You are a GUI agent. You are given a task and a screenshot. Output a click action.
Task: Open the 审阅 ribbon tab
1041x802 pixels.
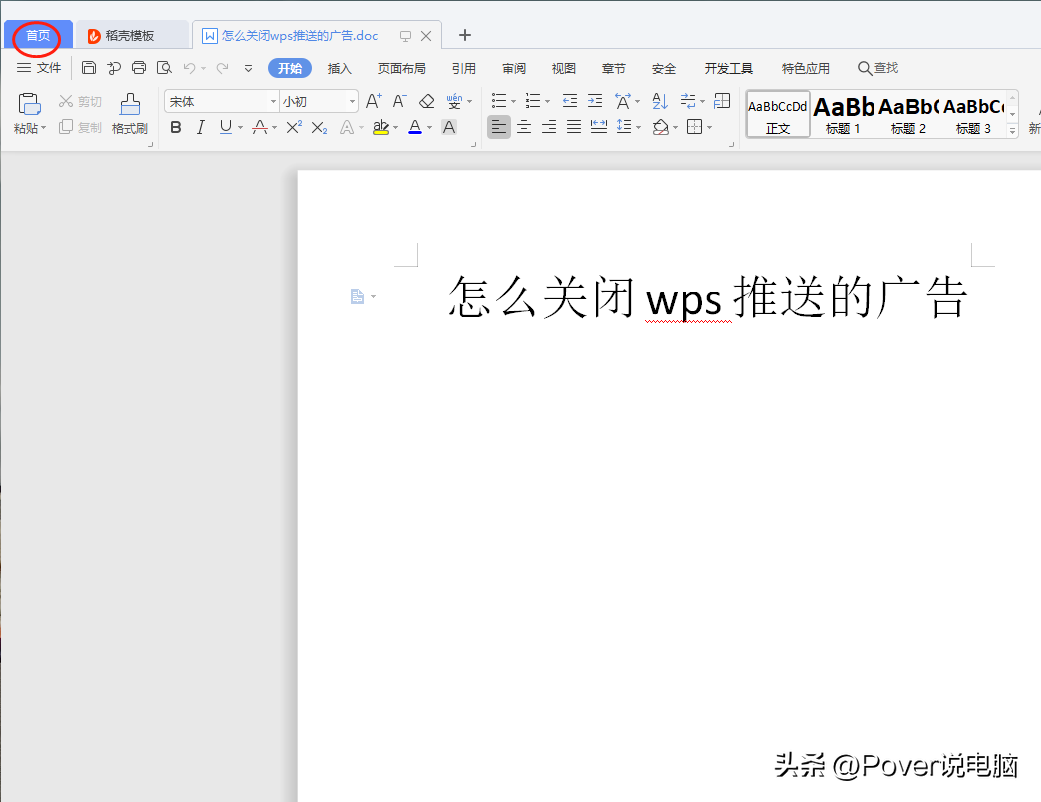pyautogui.click(x=514, y=68)
